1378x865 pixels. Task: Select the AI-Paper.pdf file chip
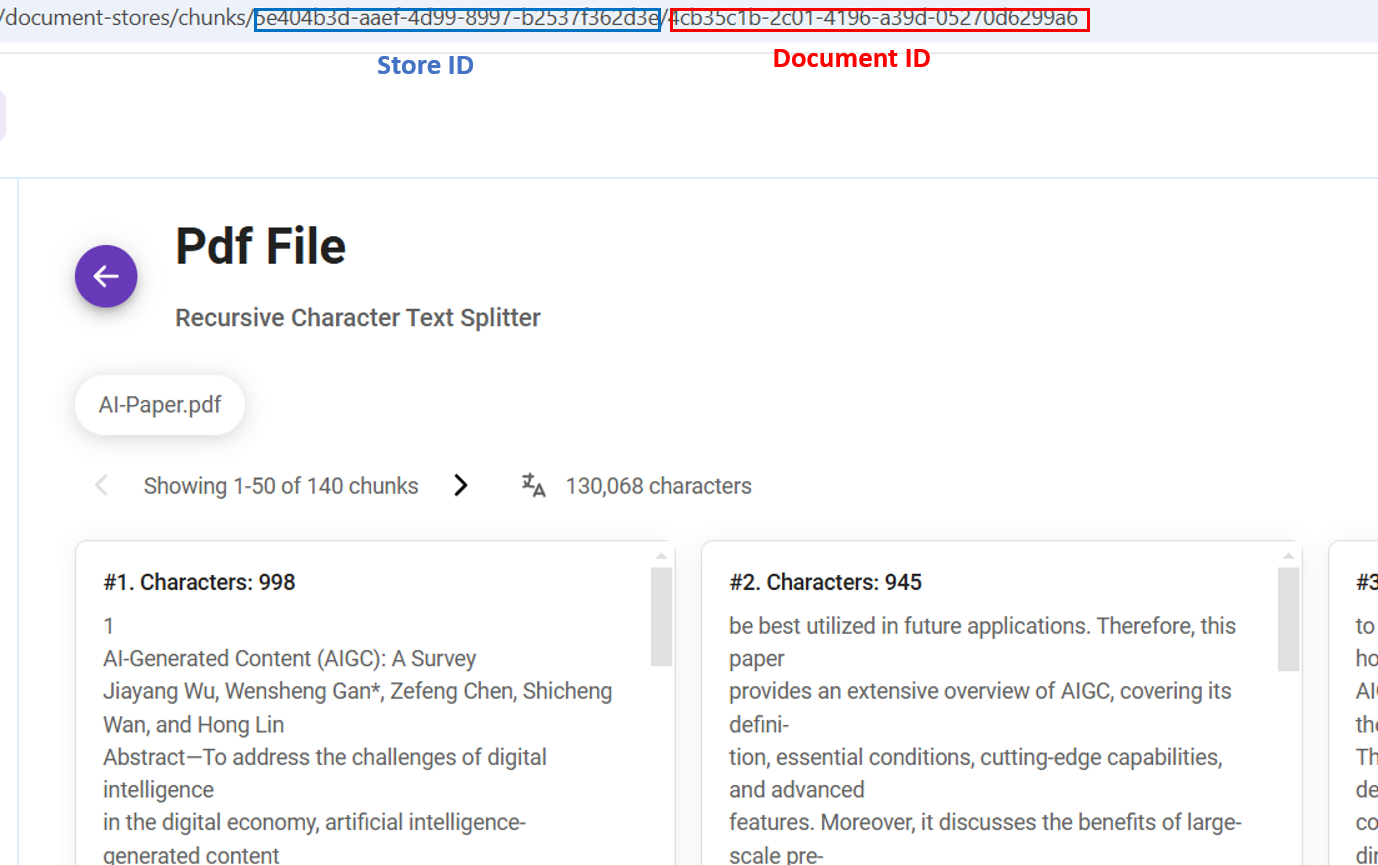tap(160, 405)
